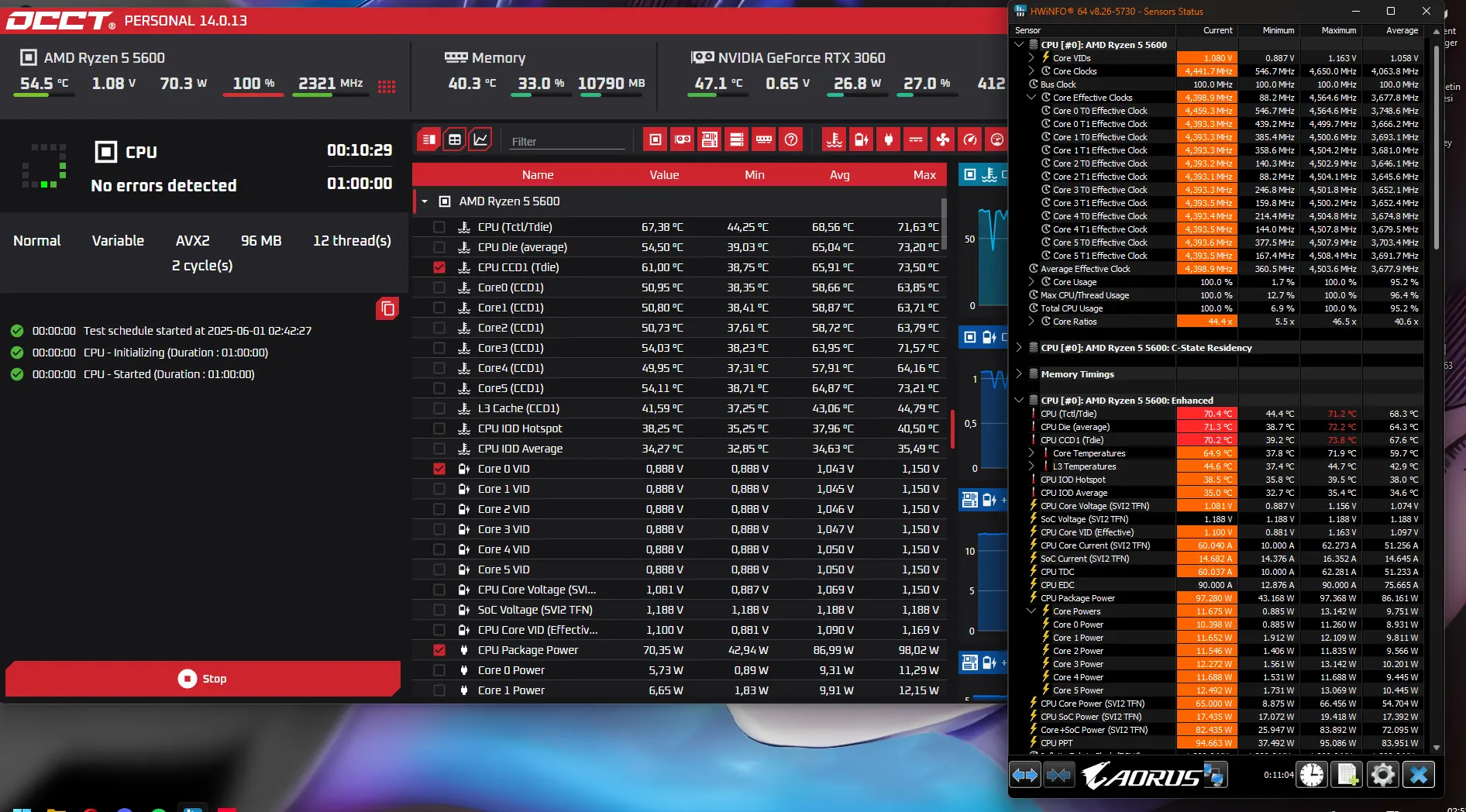Click HWiNFO expand-columns arrows button
Viewport: 1466px width, 812px height.
tap(1025, 774)
